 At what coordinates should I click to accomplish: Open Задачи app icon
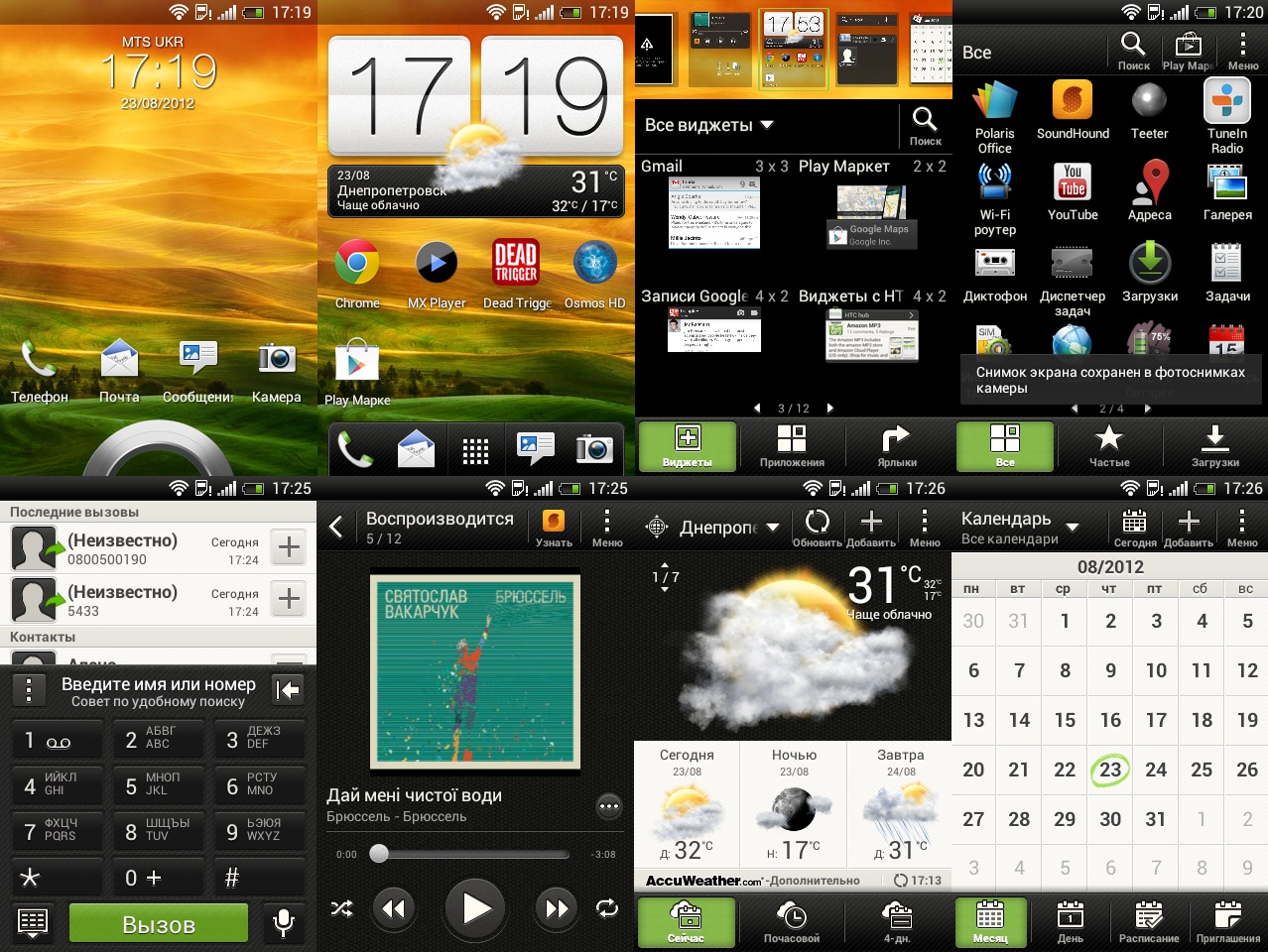point(1227,264)
